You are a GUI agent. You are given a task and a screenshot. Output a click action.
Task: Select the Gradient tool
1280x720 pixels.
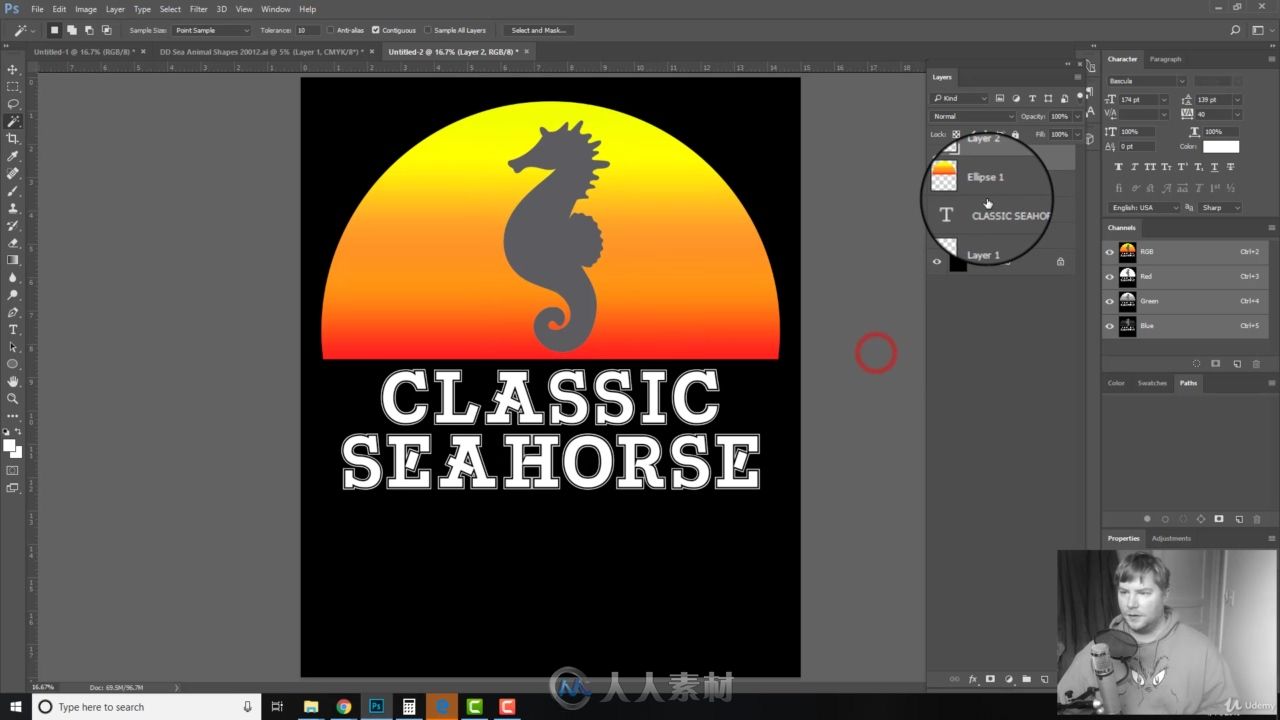coord(13,260)
